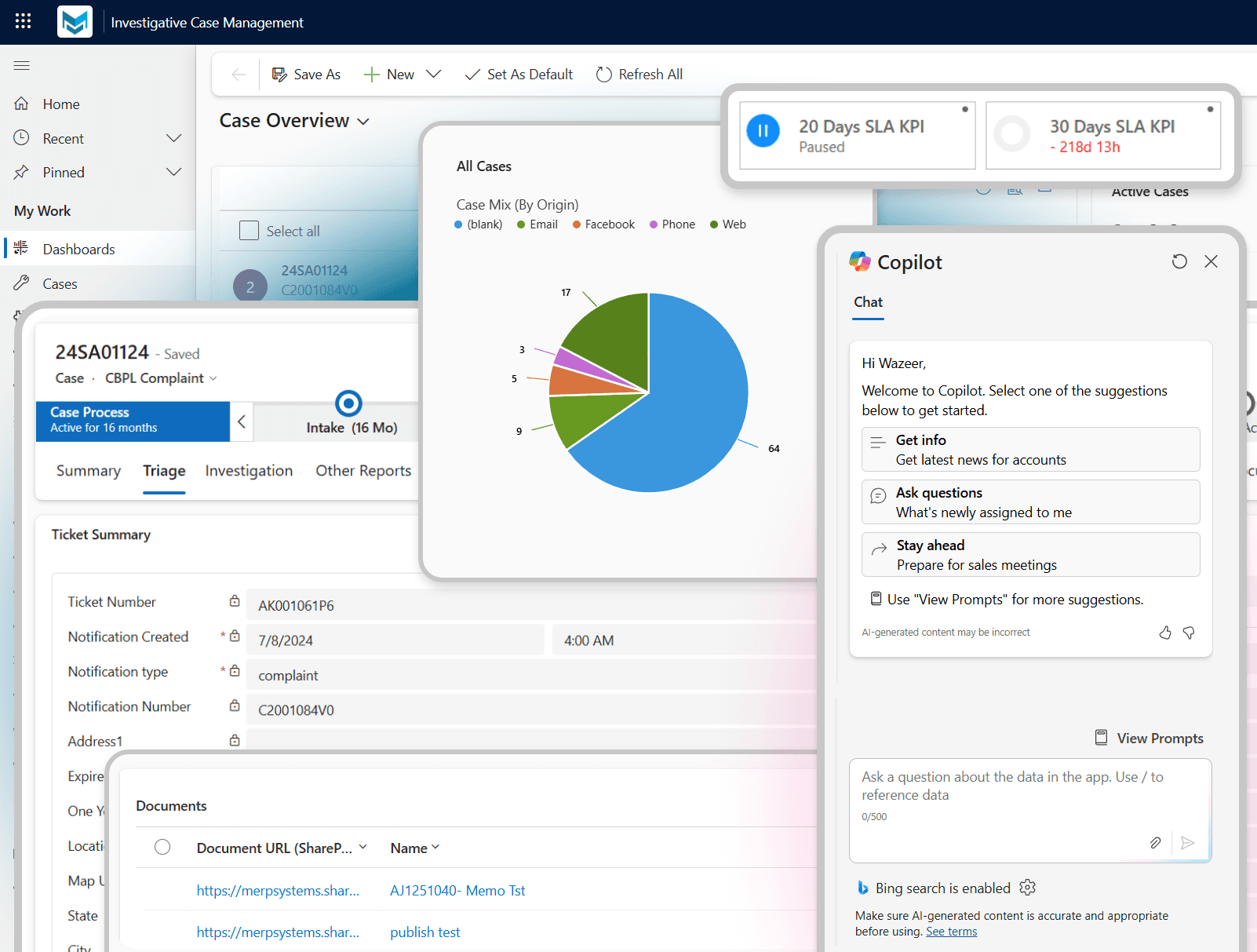Select the Documents header radio button
Image resolution: width=1257 pixels, height=952 pixels.
[162, 847]
